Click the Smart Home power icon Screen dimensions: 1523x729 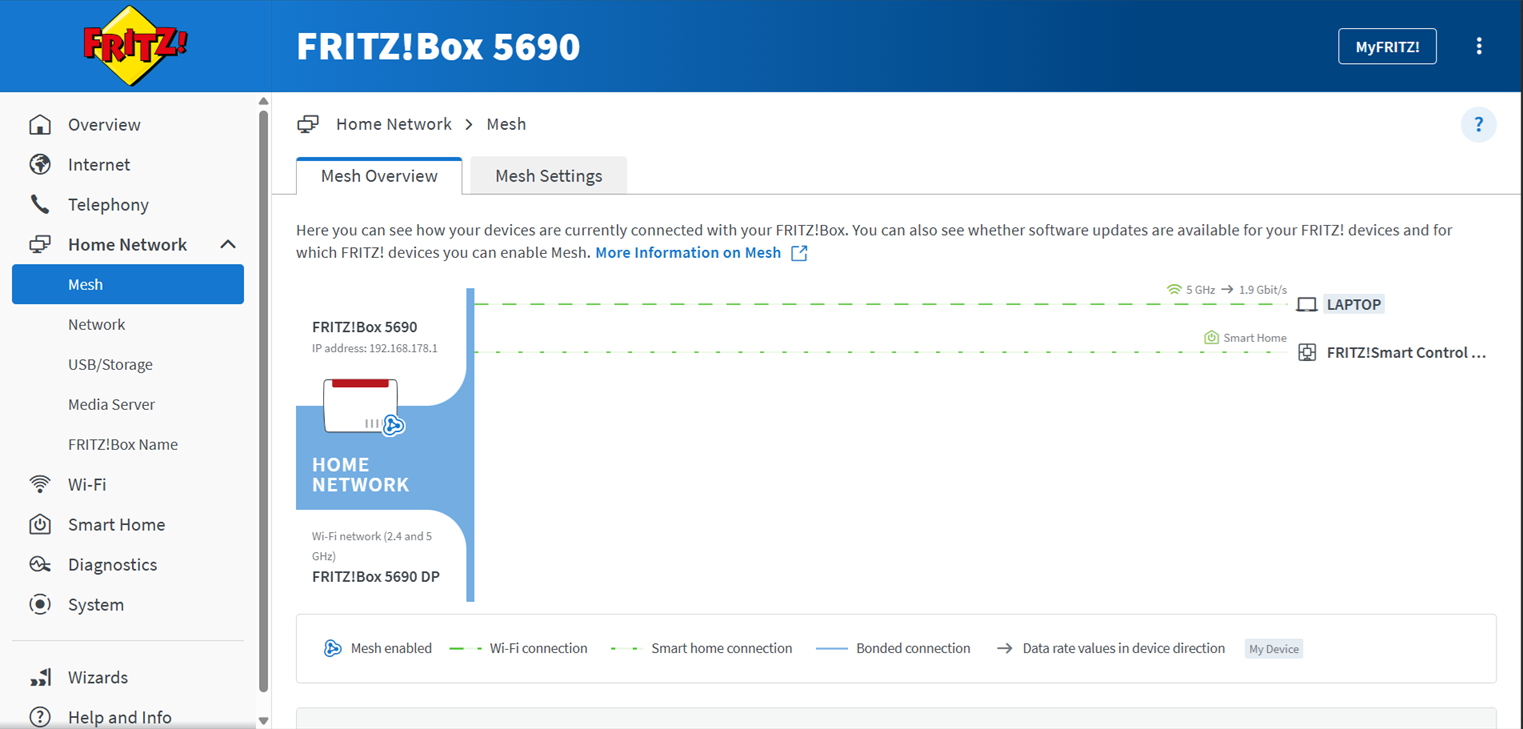(40, 525)
